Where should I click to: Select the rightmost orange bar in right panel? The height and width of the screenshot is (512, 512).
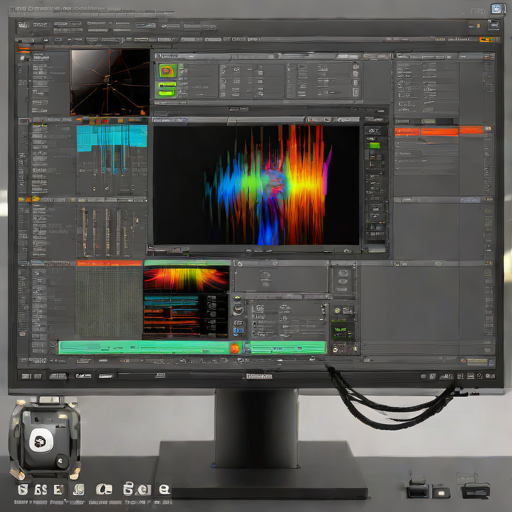(471, 130)
